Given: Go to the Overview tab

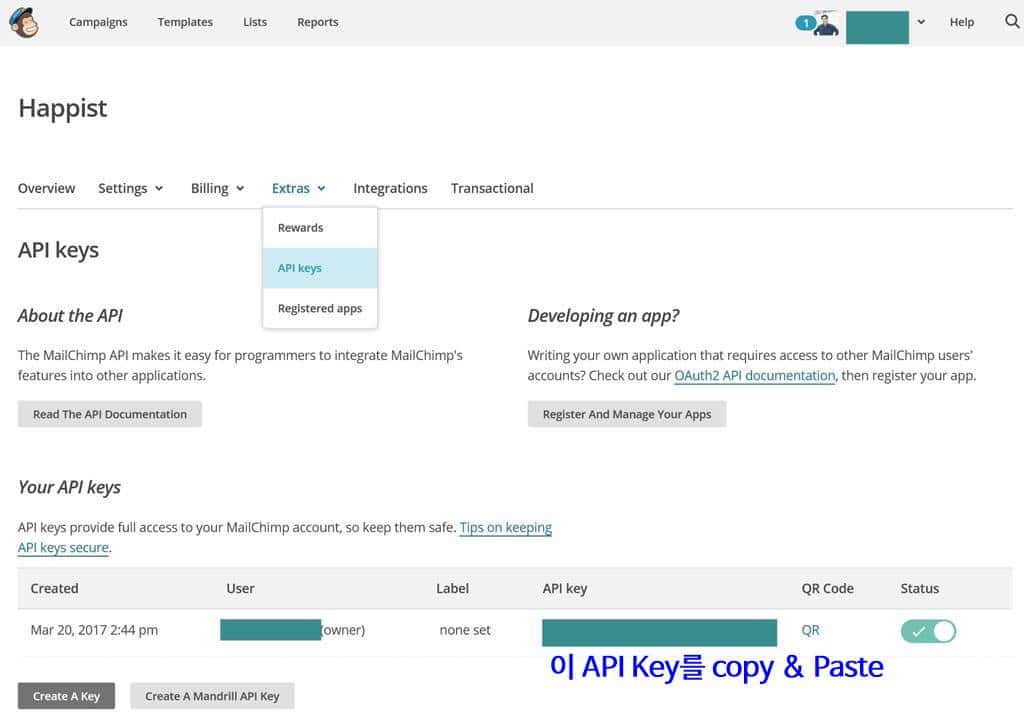Looking at the screenshot, I should [x=46, y=188].
